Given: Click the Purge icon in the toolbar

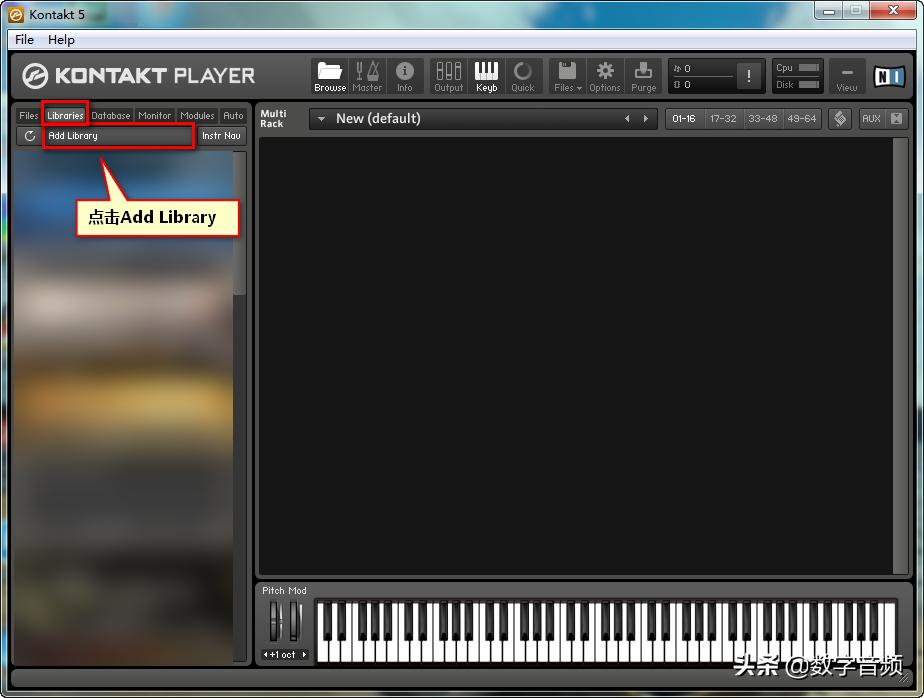Looking at the screenshot, I should pyautogui.click(x=643, y=75).
